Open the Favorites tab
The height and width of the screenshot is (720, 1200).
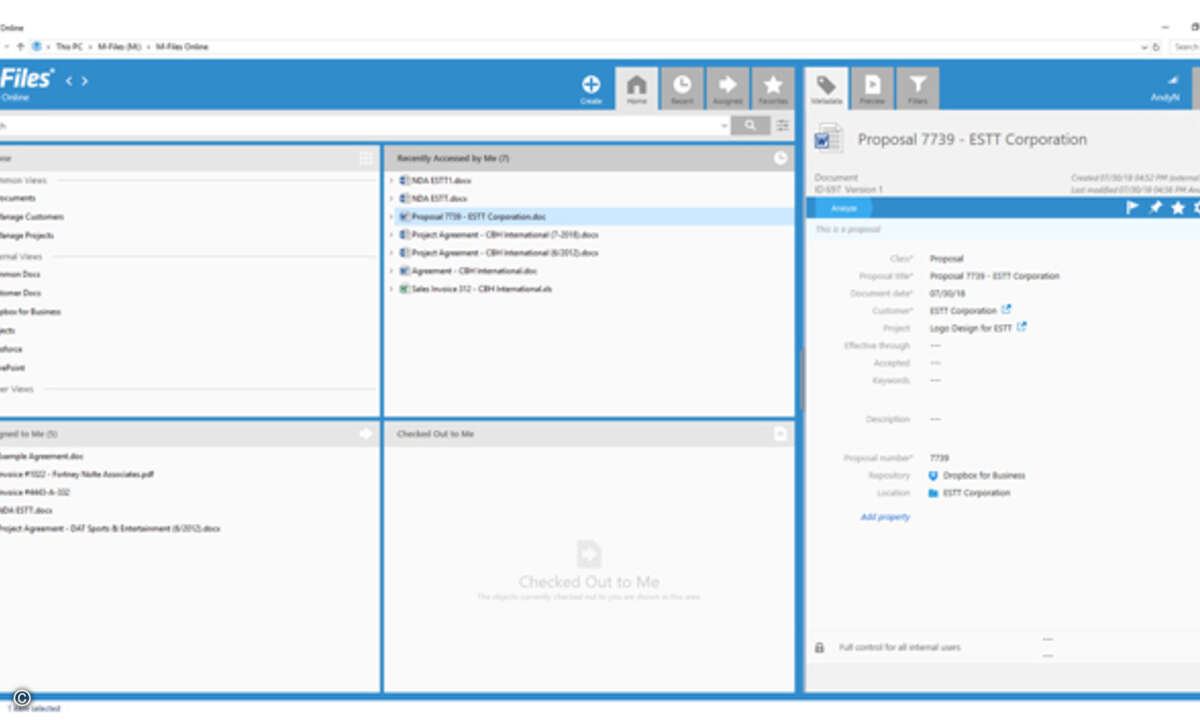click(773, 88)
